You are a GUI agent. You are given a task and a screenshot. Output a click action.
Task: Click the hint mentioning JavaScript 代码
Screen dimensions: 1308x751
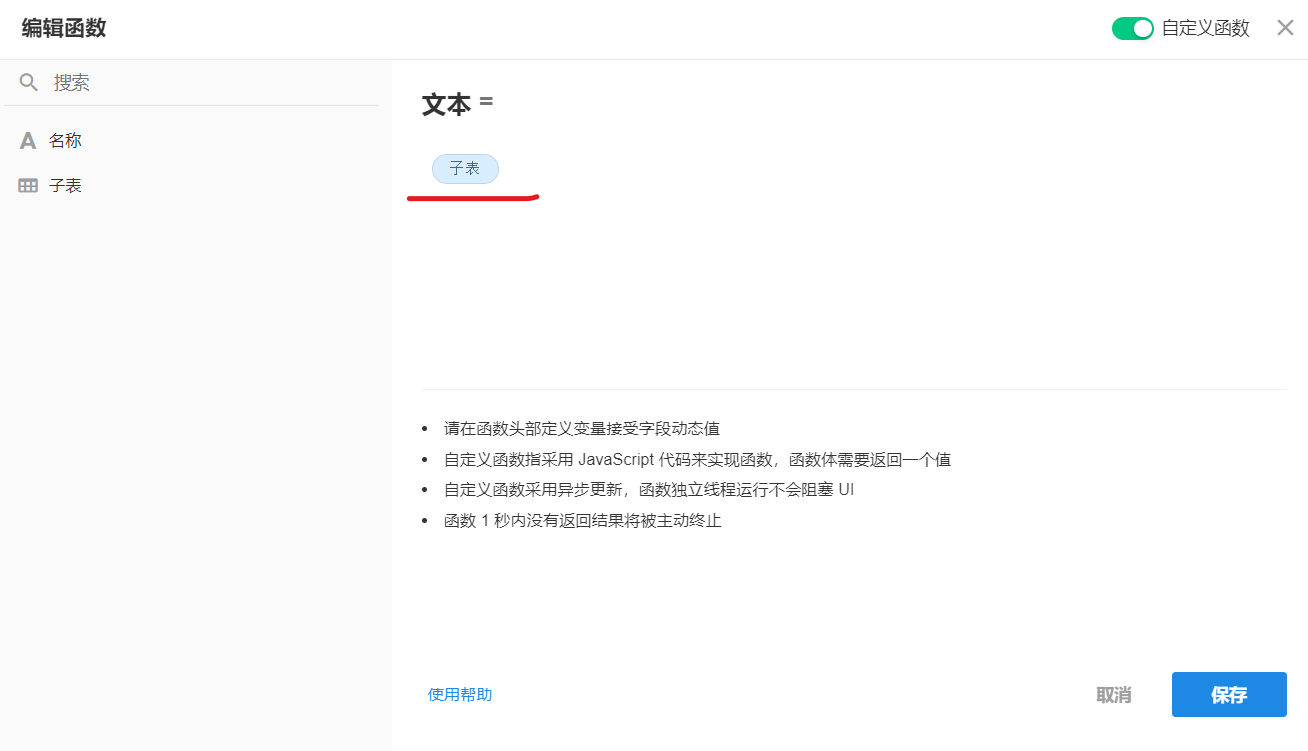pos(697,460)
